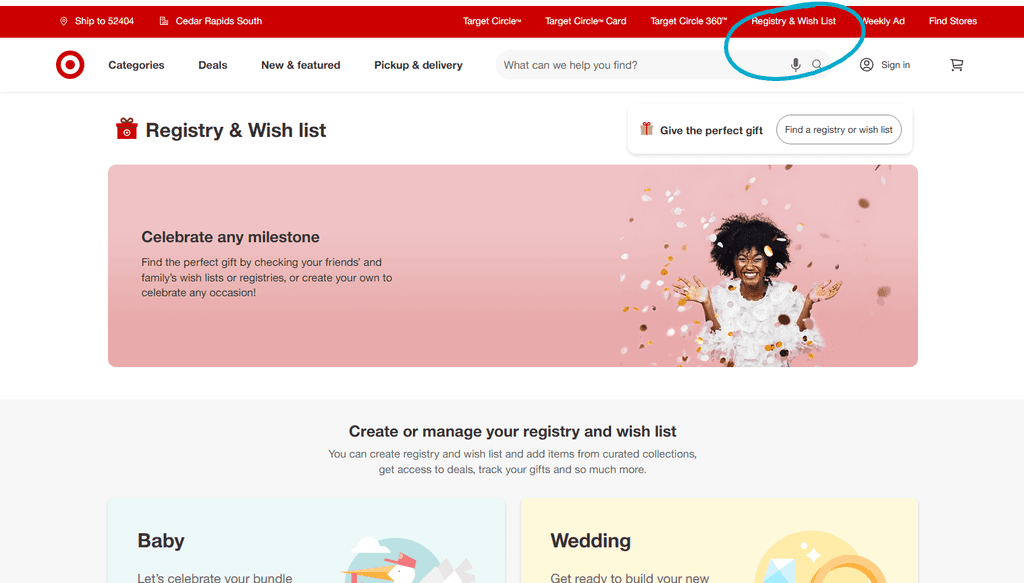Click the location pin icon before Ship to

pos(63,20)
